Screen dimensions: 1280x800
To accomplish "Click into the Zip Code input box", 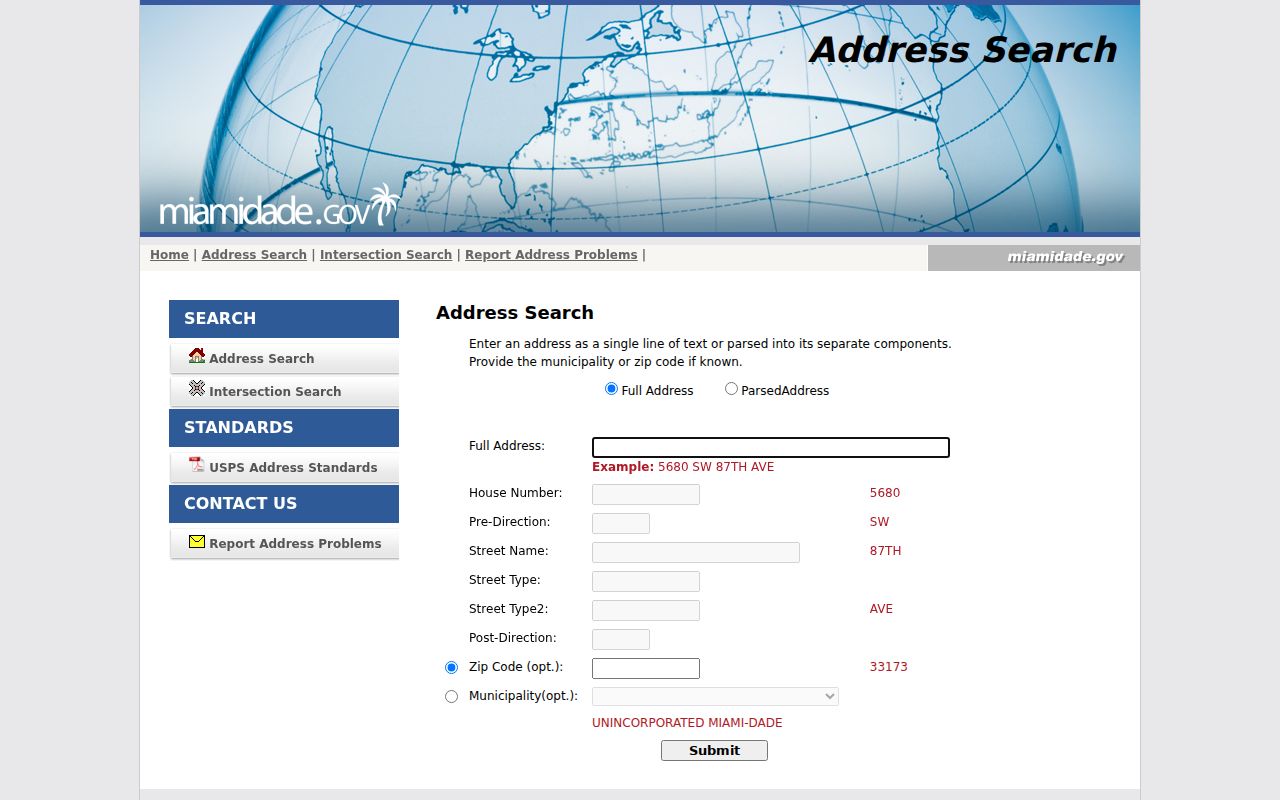I will (x=646, y=668).
